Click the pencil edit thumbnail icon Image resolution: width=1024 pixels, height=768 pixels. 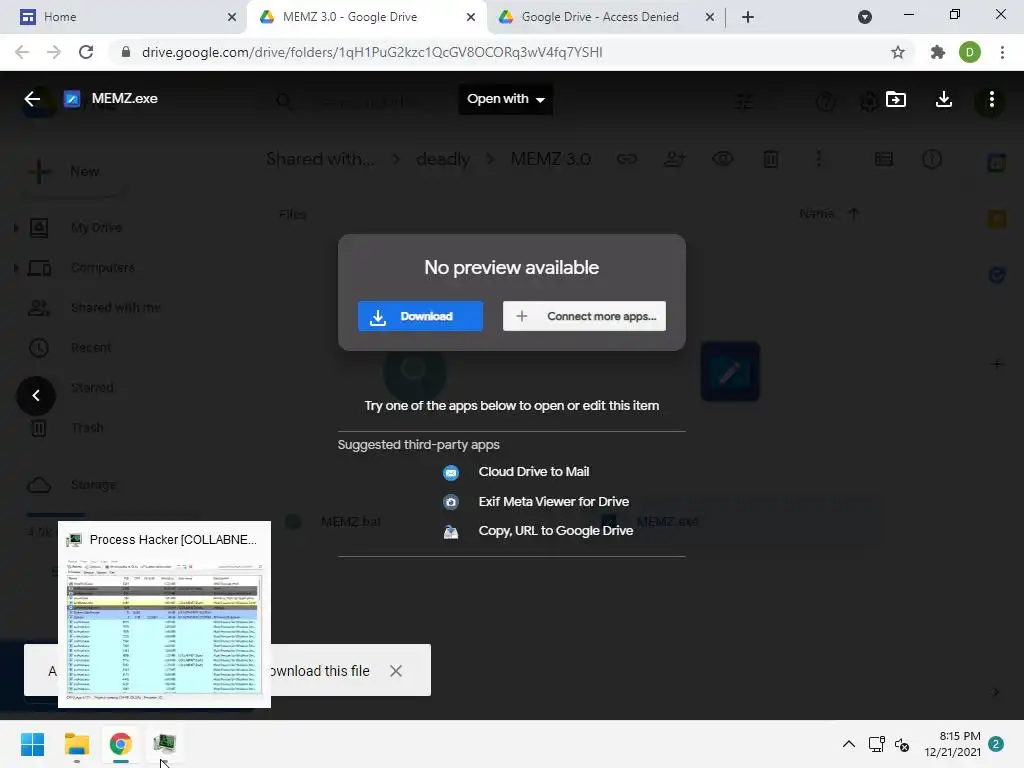coord(730,372)
